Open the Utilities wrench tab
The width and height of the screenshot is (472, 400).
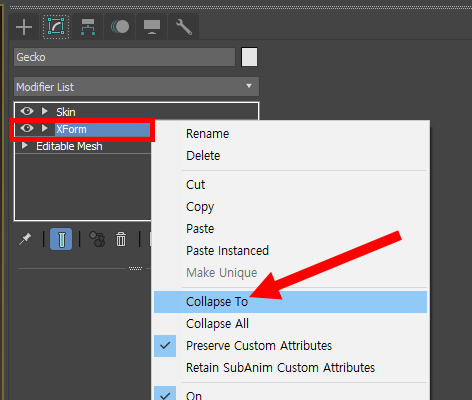click(184, 27)
